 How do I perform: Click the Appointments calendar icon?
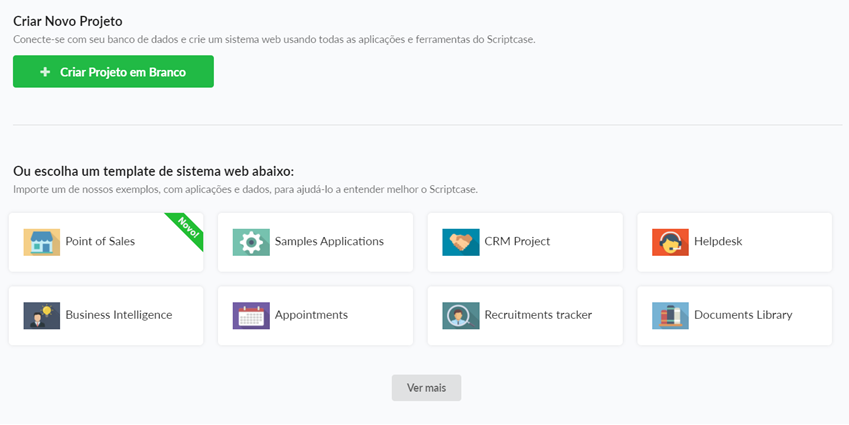coord(251,316)
